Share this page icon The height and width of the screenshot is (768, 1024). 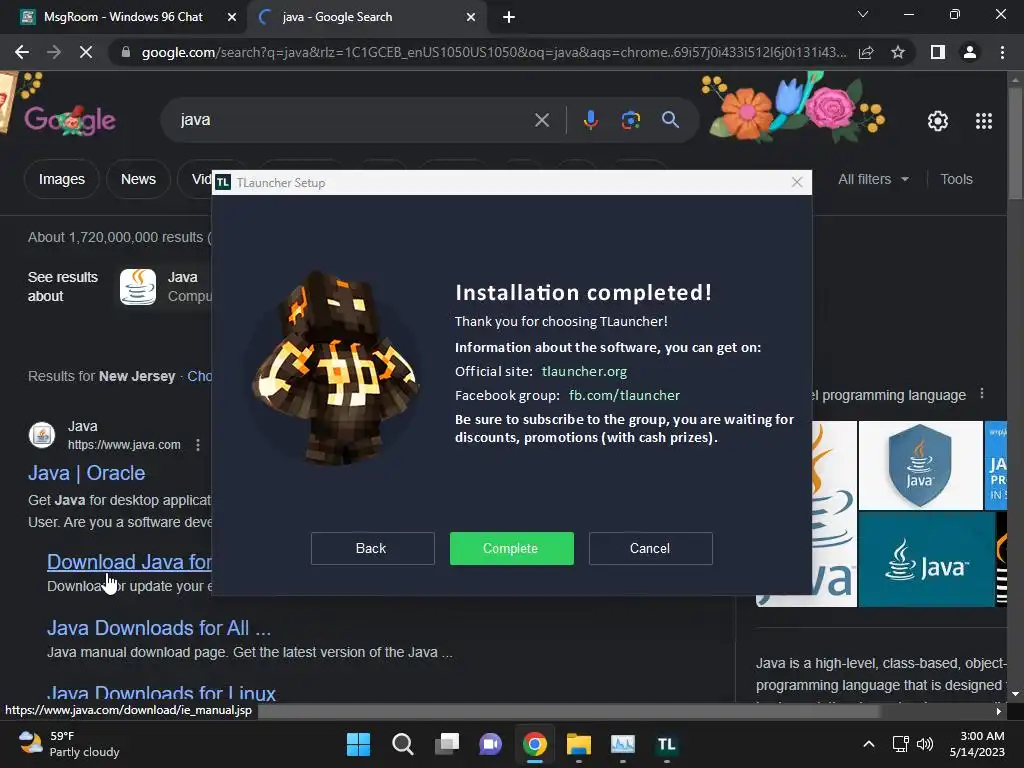[x=866, y=52]
